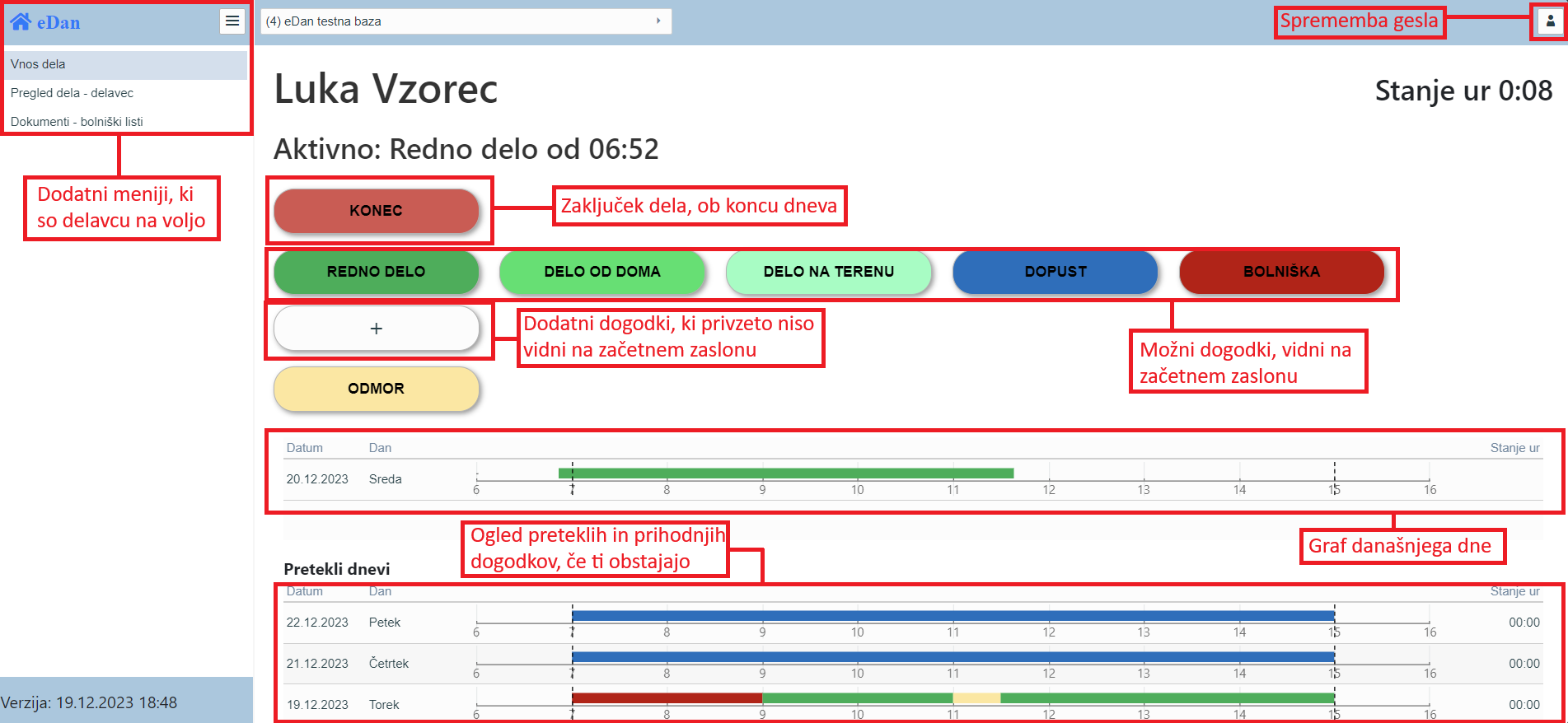
Task: Click the yellow break segment on 19.12.2023 timeline
Action: 977,698
